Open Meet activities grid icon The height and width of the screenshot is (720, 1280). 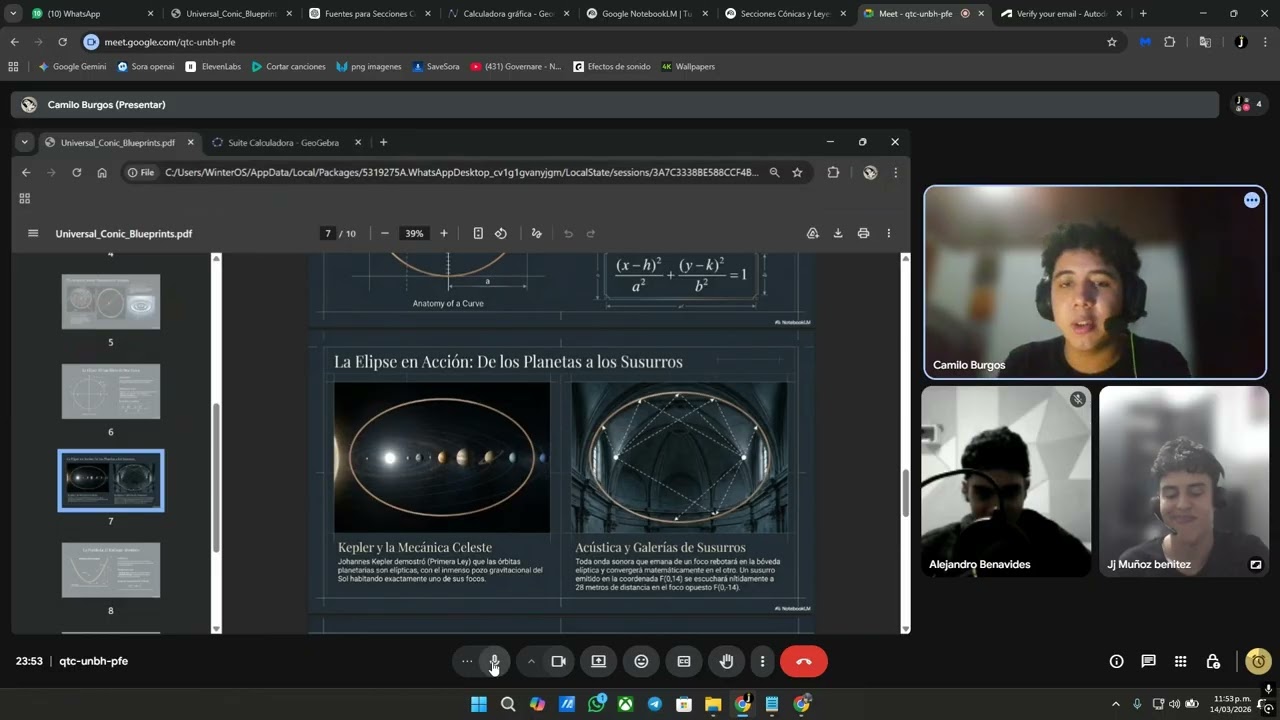point(1180,661)
